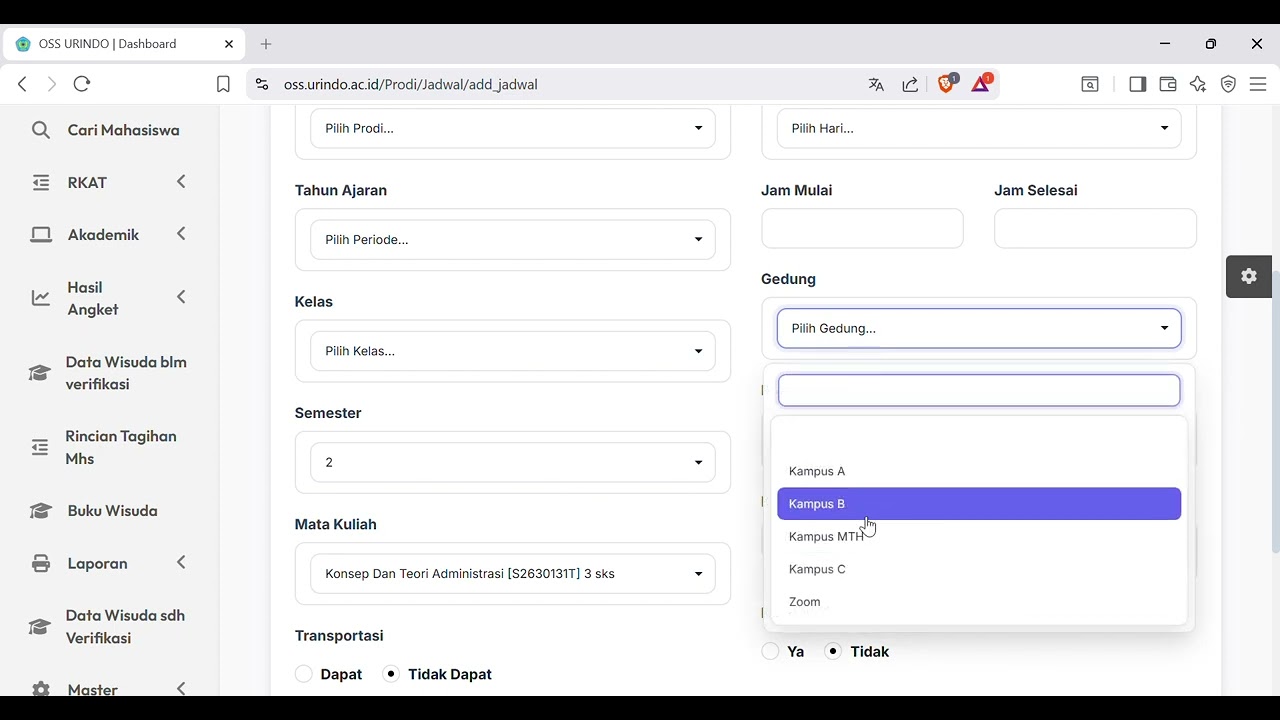Expand the RKAT menu chevron

point(181,182)
